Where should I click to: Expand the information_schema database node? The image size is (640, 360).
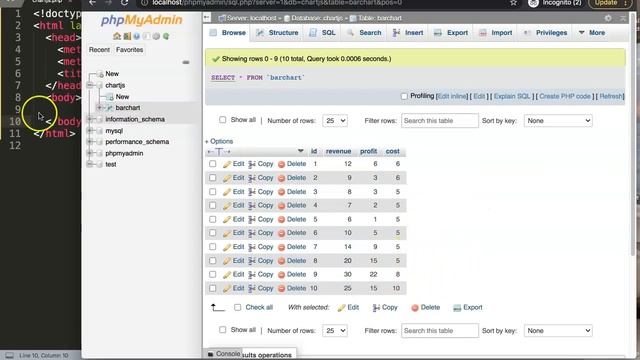pyautogui.click(x=90, y=119)
